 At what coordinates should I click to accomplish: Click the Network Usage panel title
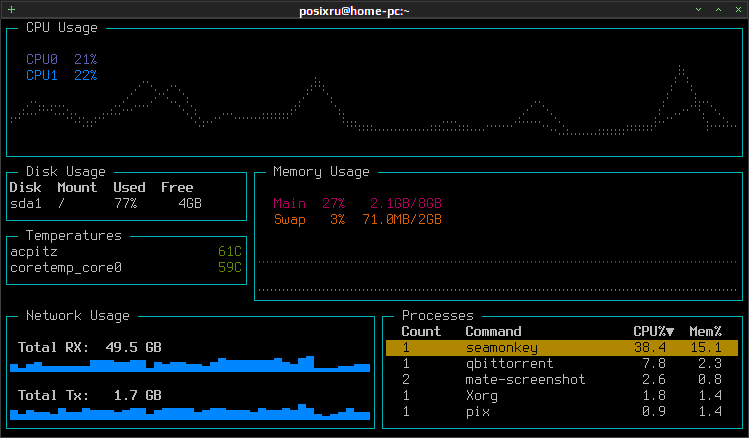point(77,316)
